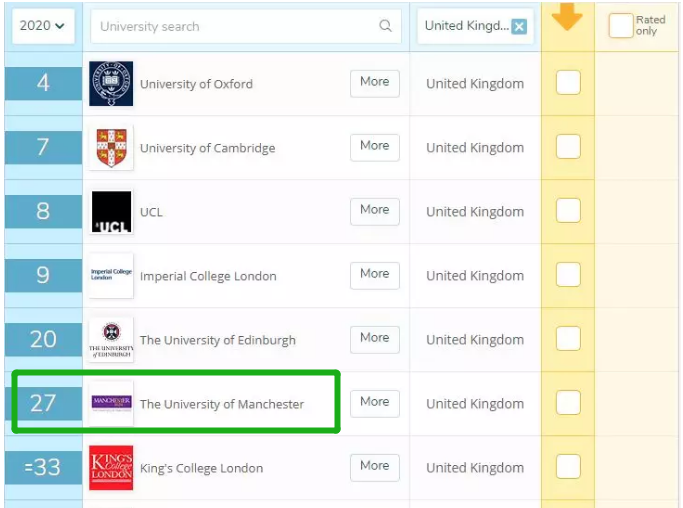683x508 pixels.
Task: Open the 2020 year dropdown
Action: [42, 26]
